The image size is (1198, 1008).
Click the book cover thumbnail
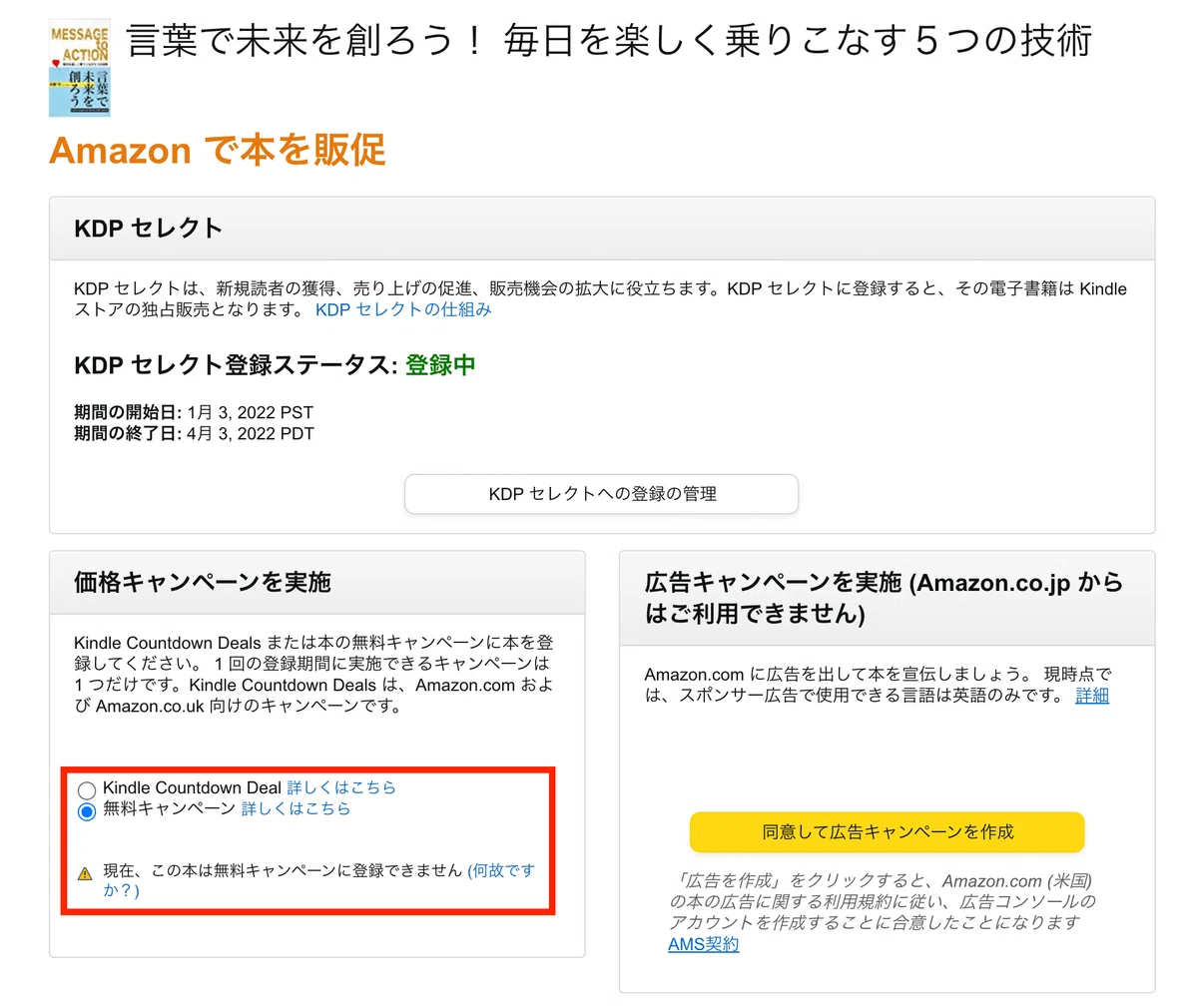coord(80,70)
